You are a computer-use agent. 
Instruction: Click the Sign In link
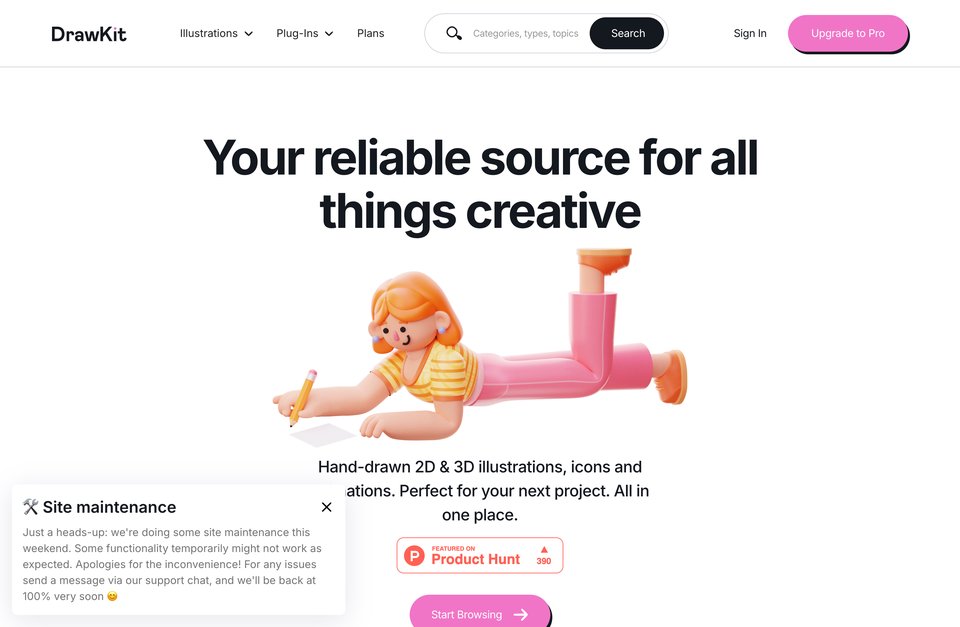[x=750, y=34]
